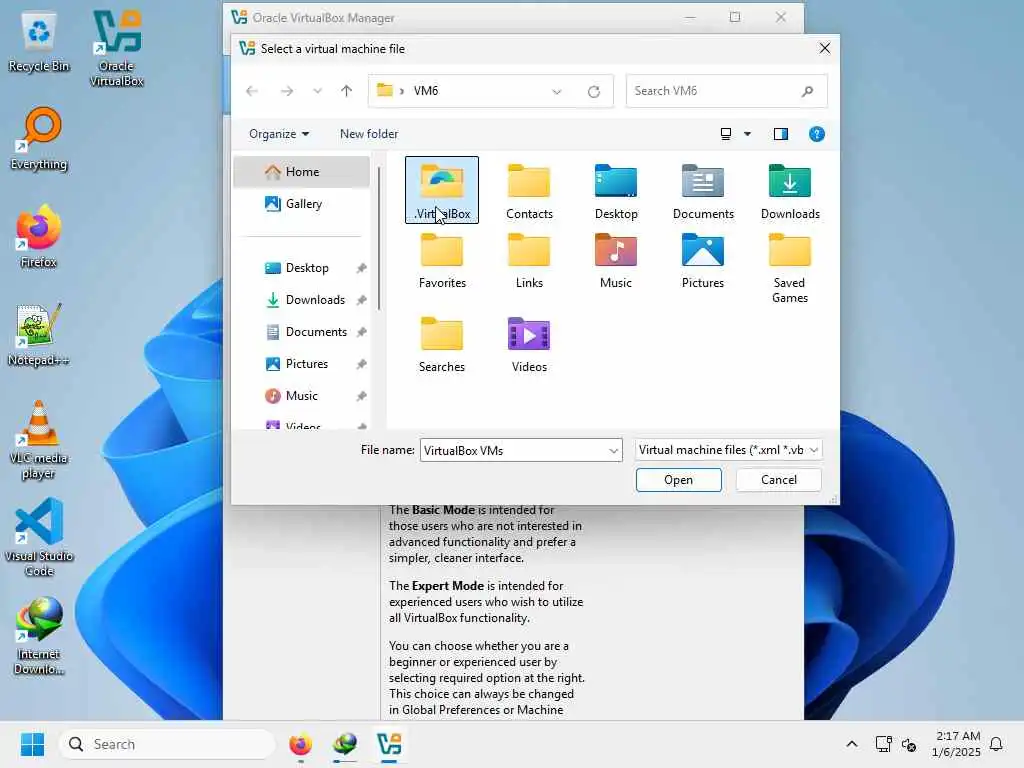
Task: Click the Open button
Action: pos(679,480)
